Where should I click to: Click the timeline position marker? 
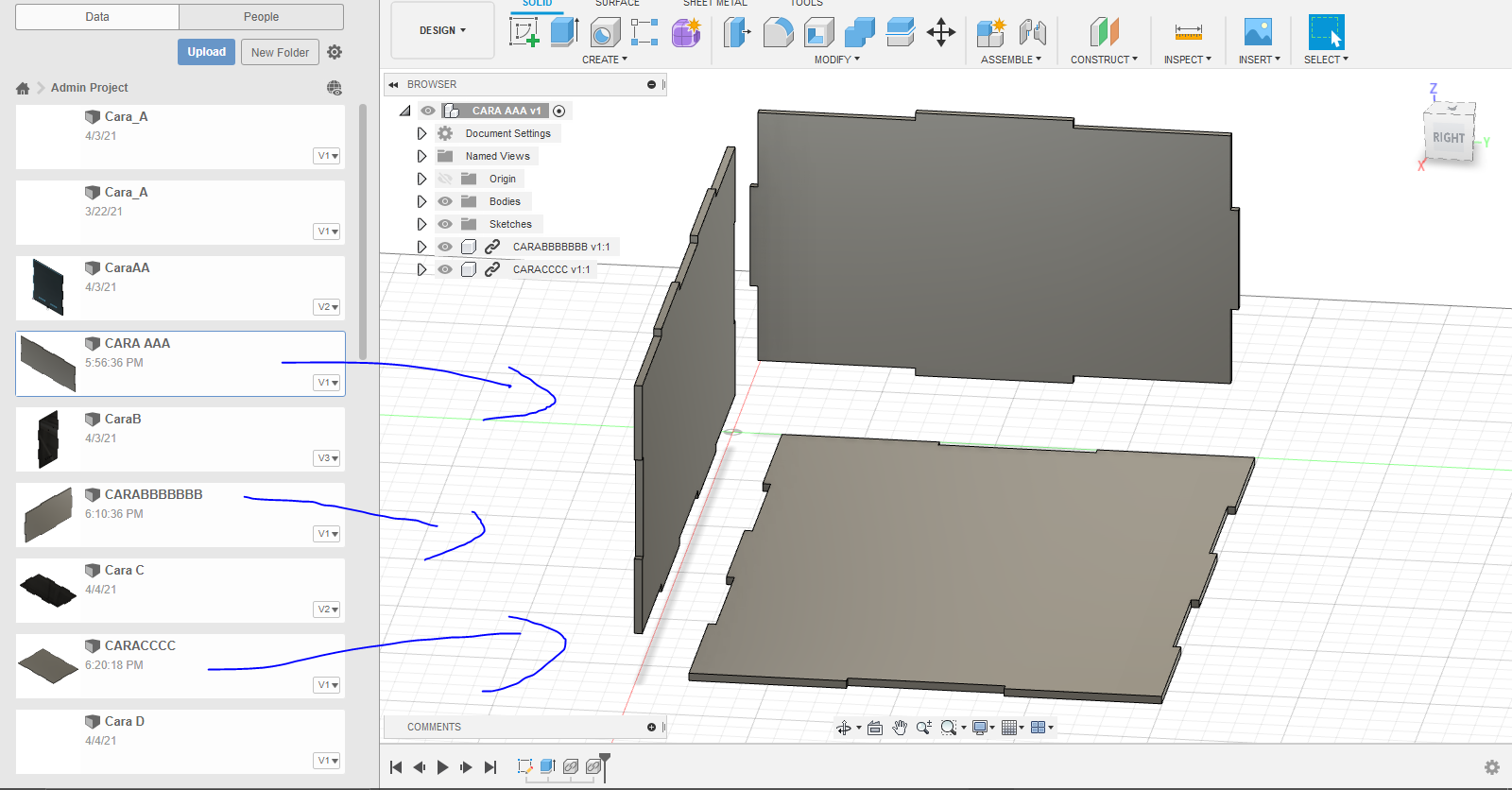[605, 765]
